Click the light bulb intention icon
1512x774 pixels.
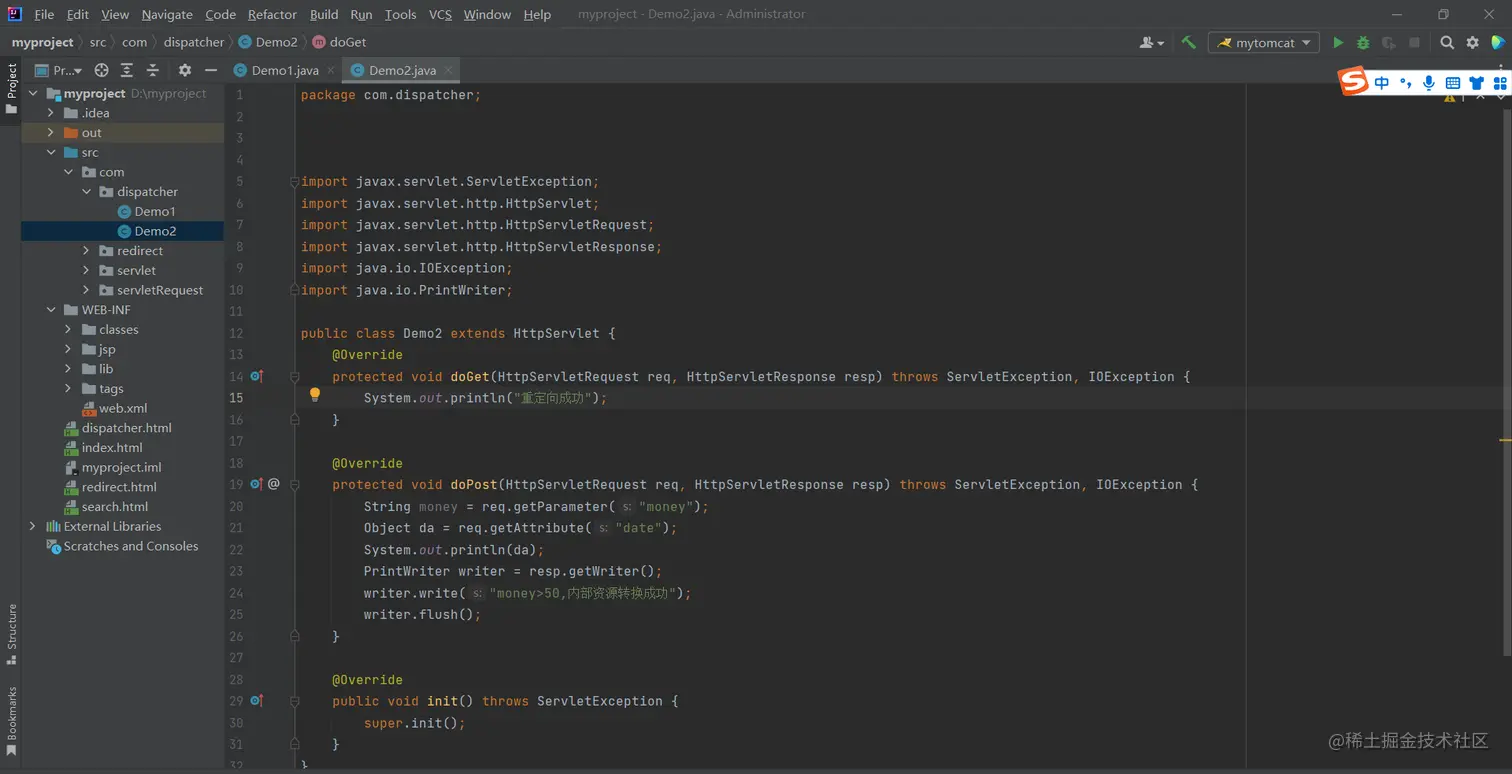315,395
